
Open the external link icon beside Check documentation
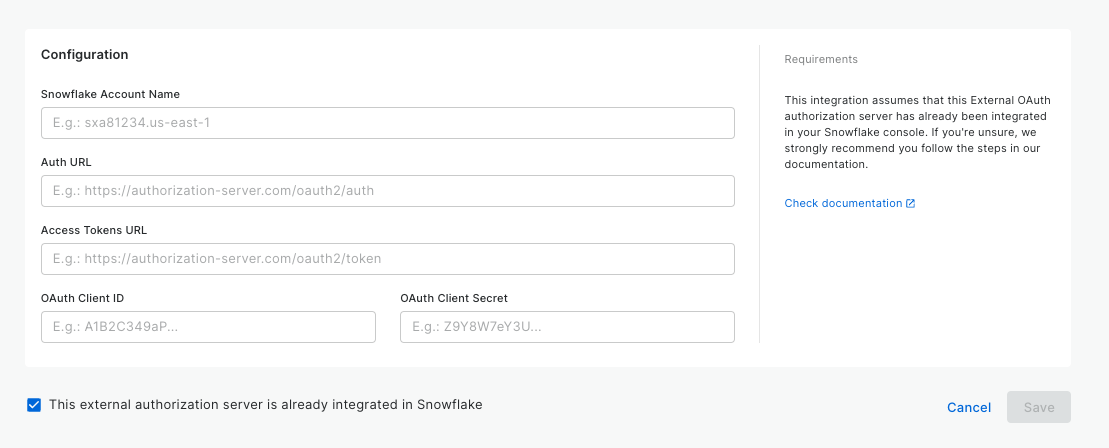click(910, 204)
